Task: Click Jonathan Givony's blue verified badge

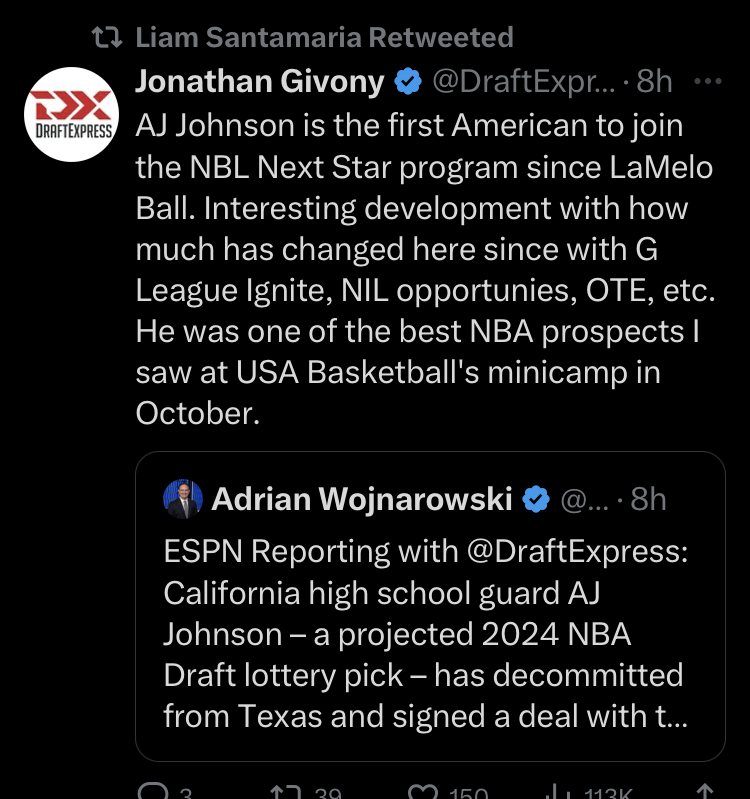Action: pyautogui.click(x=408, y=81)
